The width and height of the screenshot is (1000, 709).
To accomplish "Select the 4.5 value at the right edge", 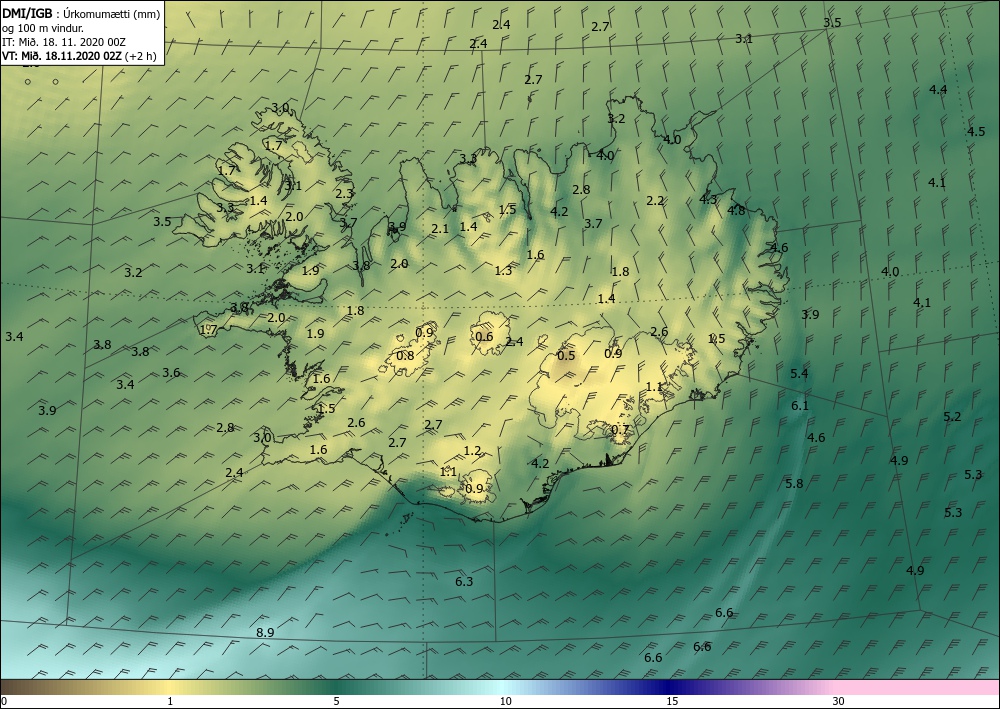I will (976, 132).
